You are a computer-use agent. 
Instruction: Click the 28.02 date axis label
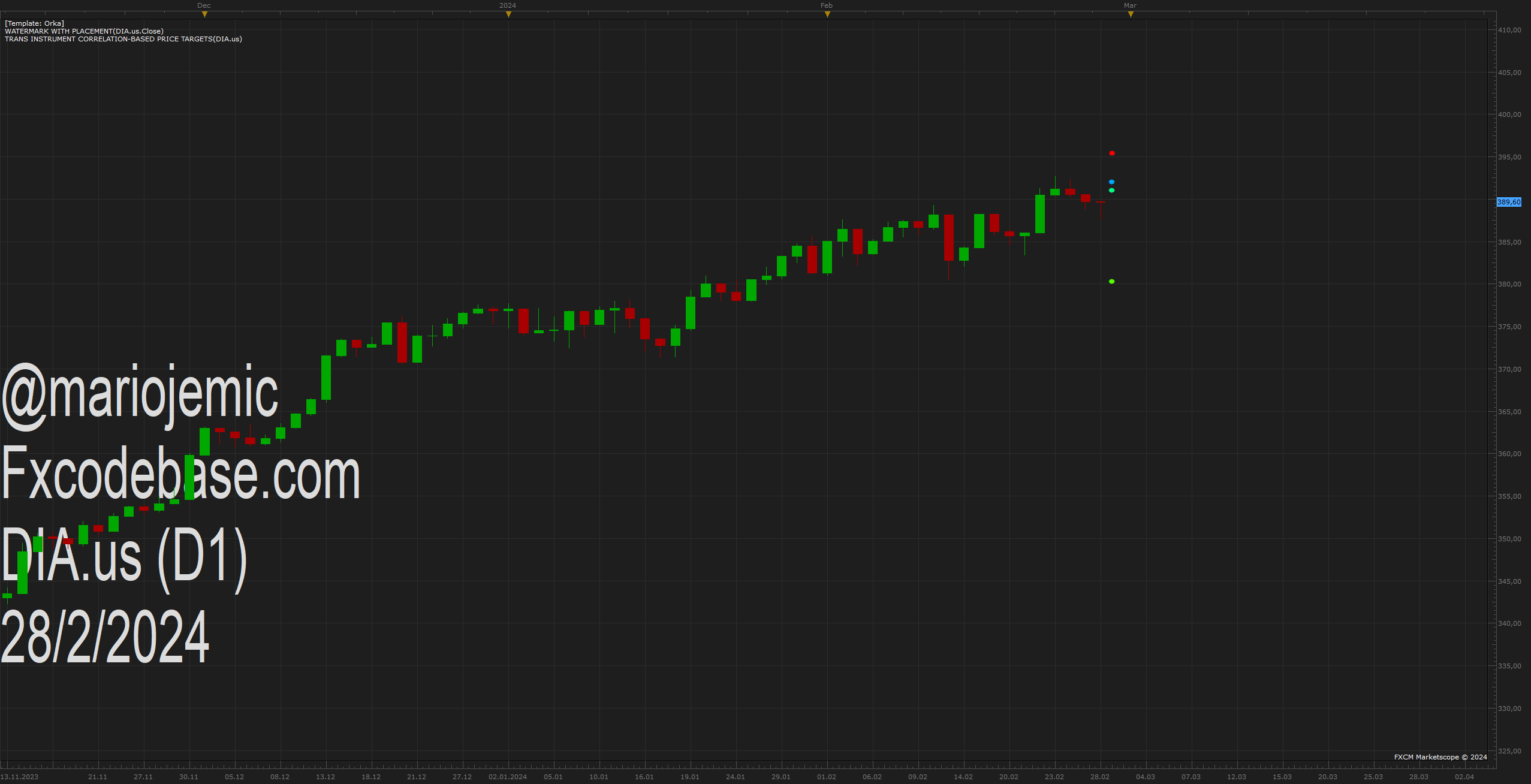pos(1100,777)
